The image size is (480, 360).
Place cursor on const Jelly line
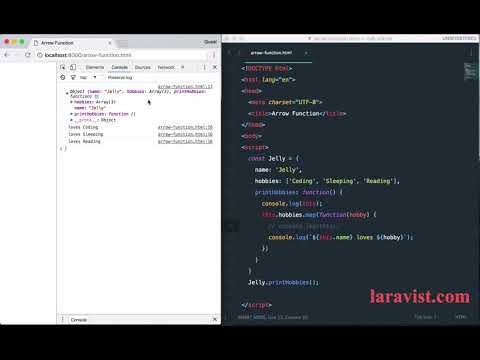(x=273, y=159)
